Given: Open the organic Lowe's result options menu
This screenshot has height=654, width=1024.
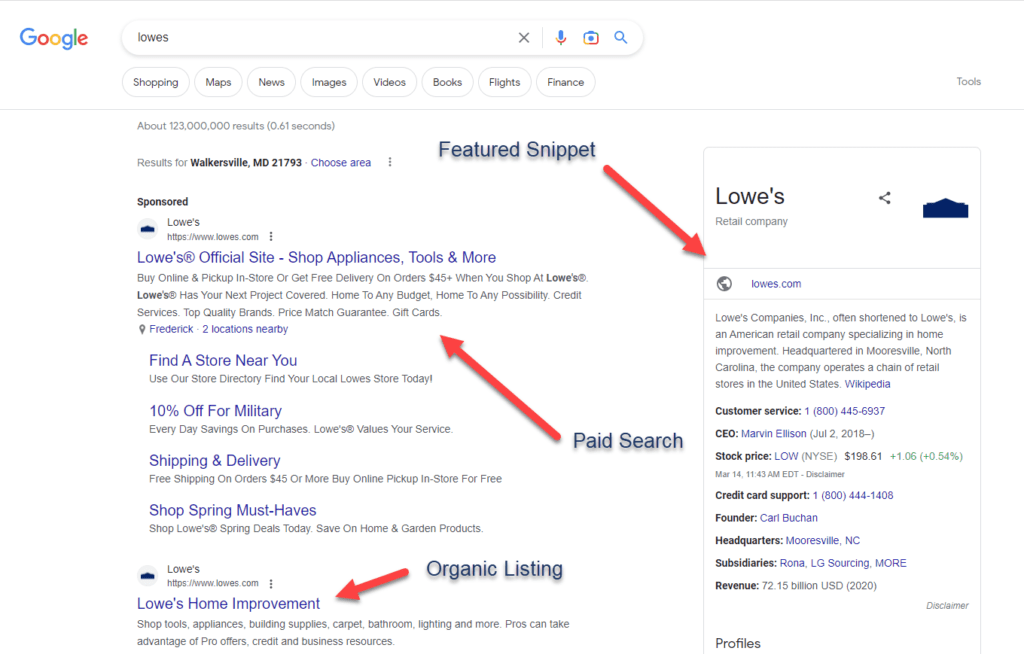Looking at the screenshot, I should point(271,583).
